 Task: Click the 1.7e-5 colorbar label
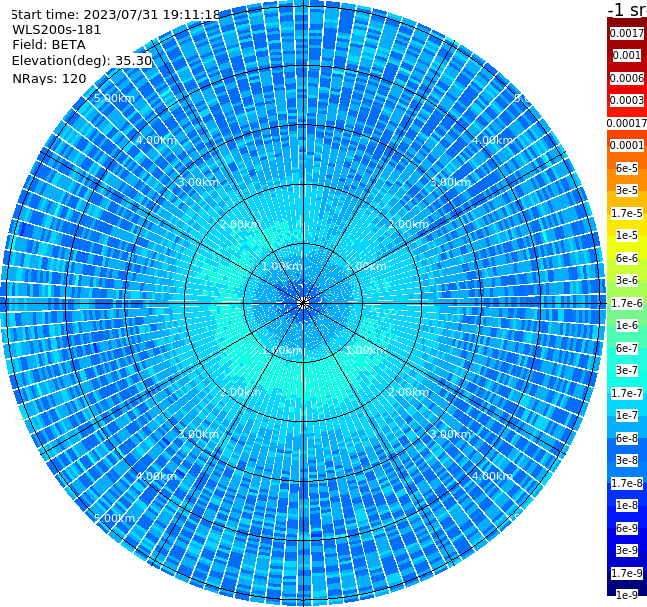point(627,213)
